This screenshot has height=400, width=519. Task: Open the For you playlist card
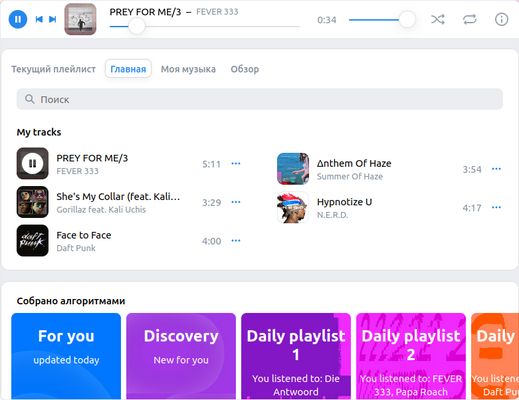click(x=66, y=356)
